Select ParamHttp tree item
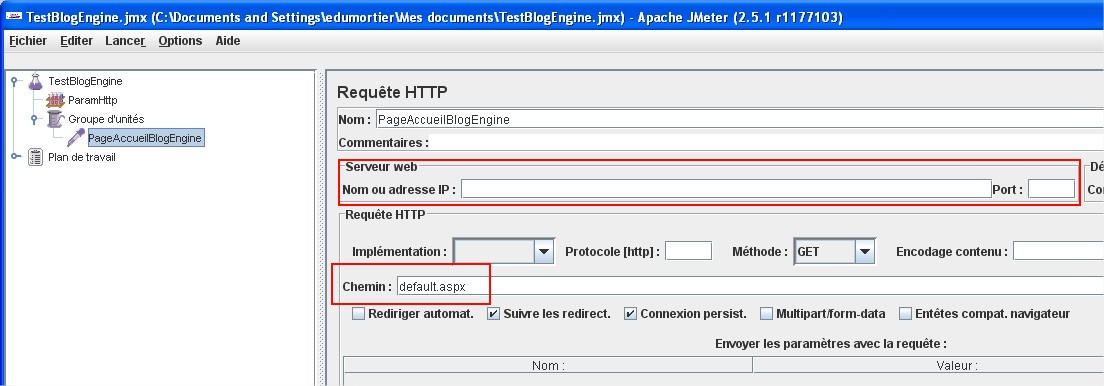Image resolution: width=1104 pixels, height=386 pixels. (92, 100)
